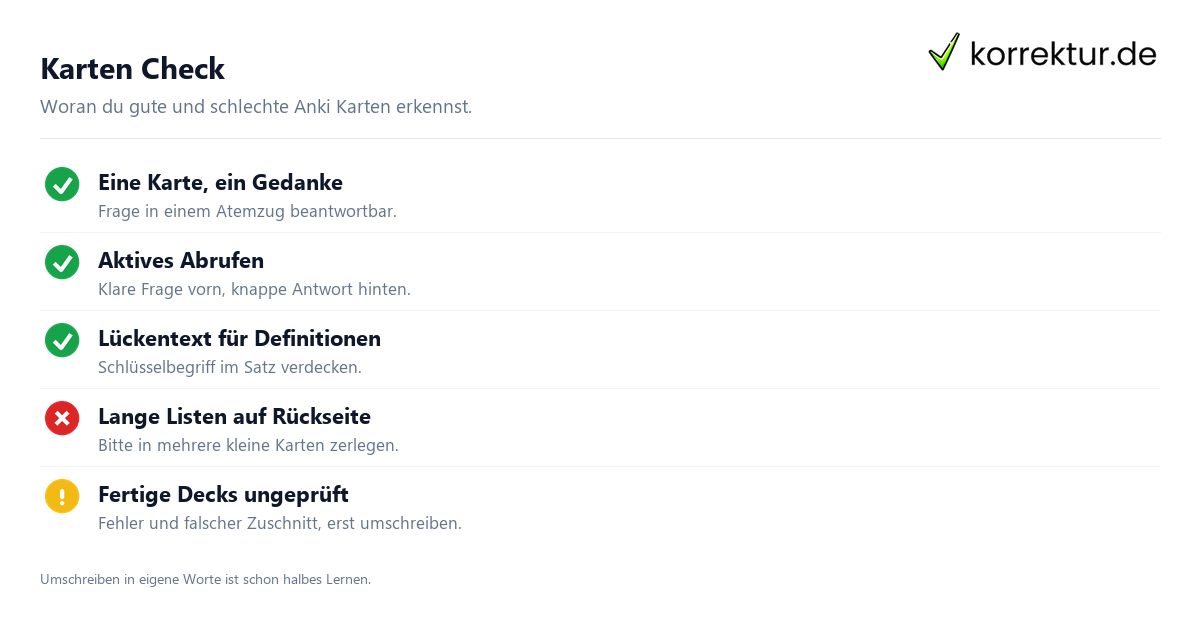Select the heading Lange Listen auf Rückseite
This screenshot has height=630, width=1200.
pyautogui.click(x=234, y=417)
